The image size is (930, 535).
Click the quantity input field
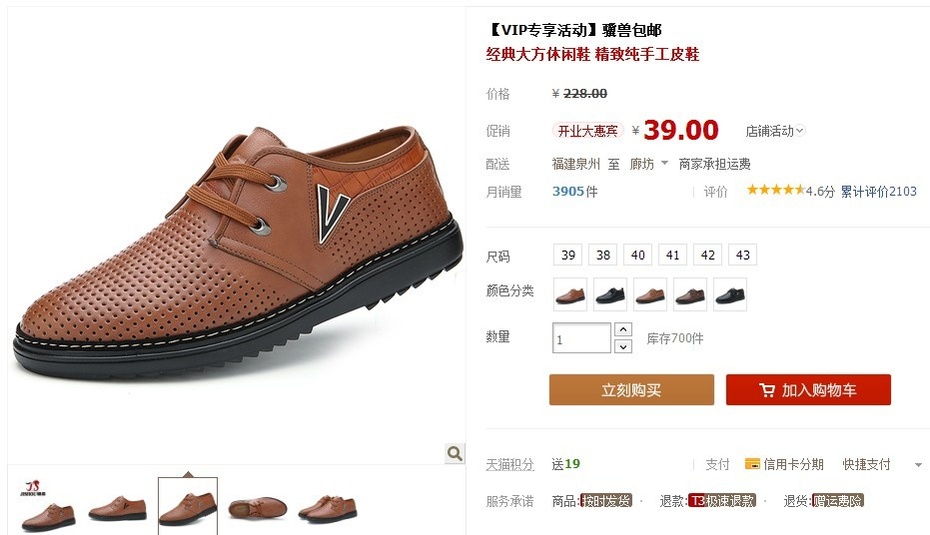pos(581,338)
